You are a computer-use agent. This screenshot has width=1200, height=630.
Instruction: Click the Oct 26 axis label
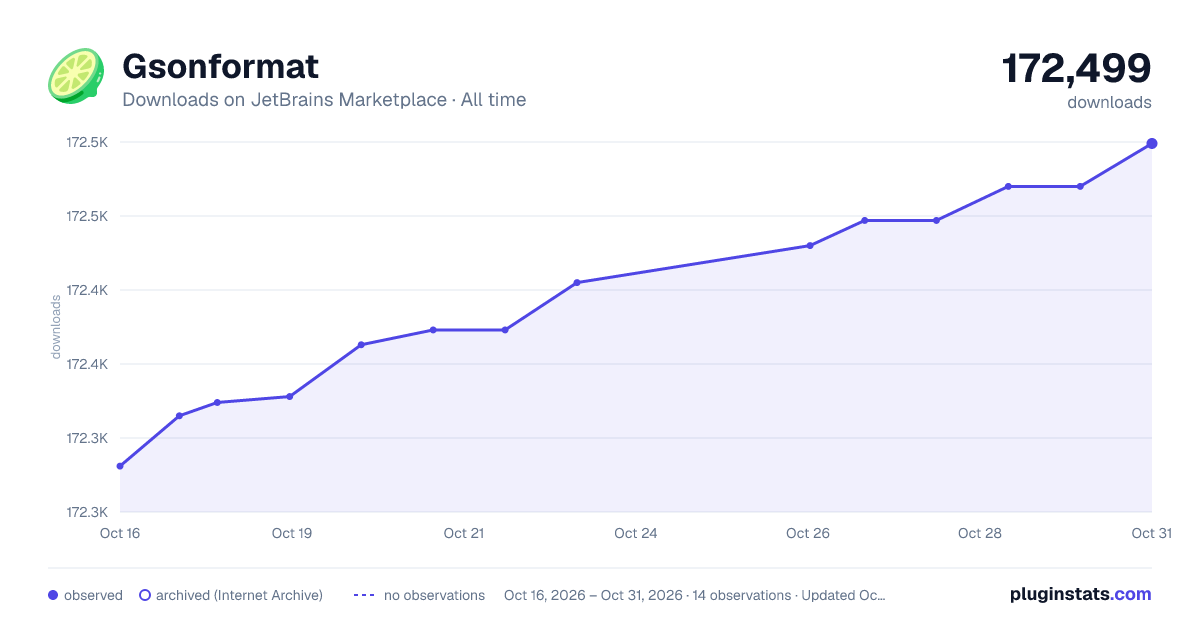pyautogui.click(x=808, y=533)
